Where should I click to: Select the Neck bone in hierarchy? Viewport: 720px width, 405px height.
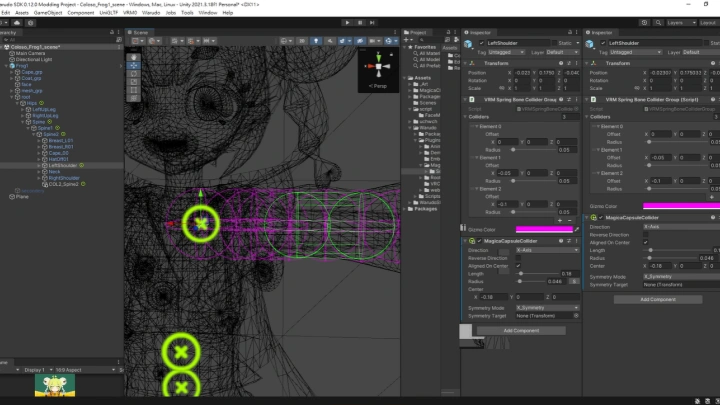click(x=54, y=172)
